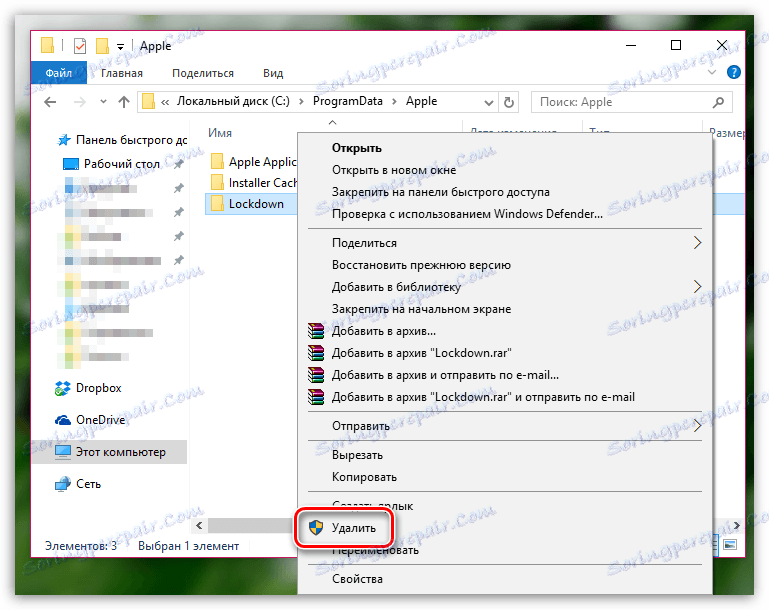Select the Installer Cach... folder

point(254,183)
